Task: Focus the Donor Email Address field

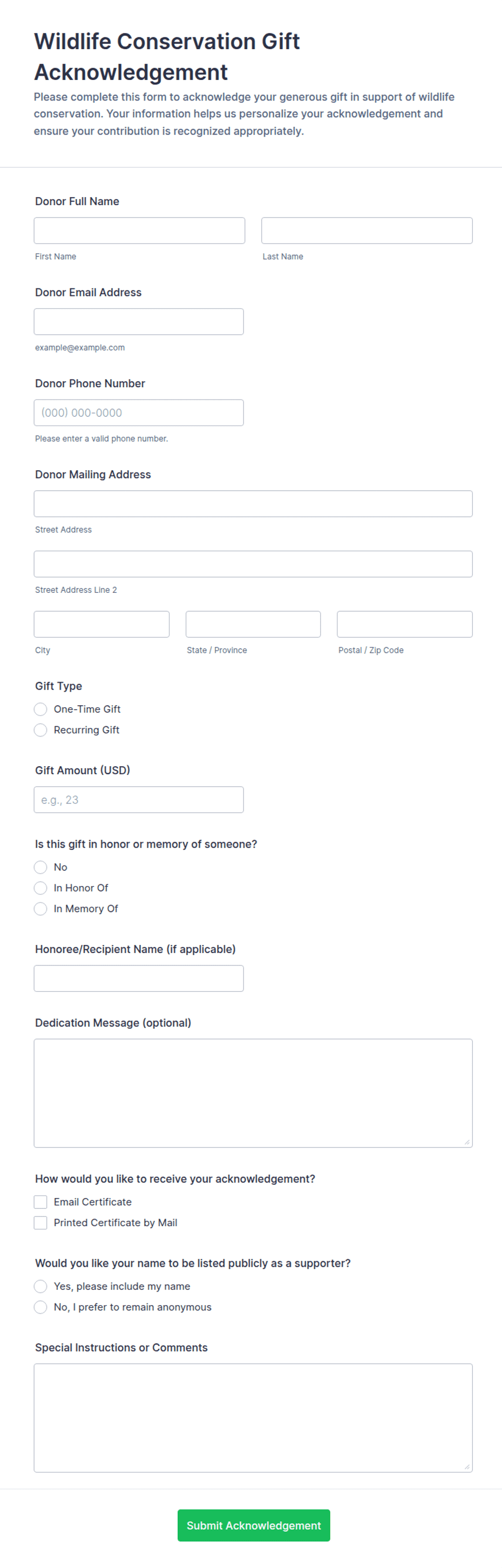Action: click(139, 321)
